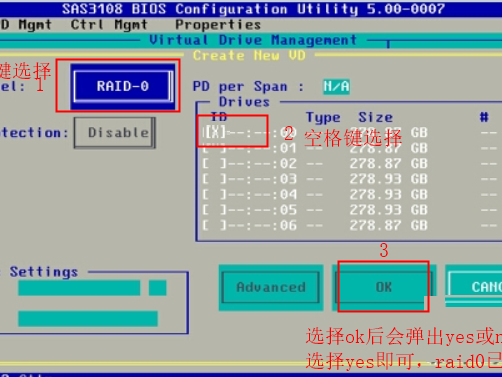Select the lower Settings field
This screenshot has width=502, height=377.
pos(88,319)
